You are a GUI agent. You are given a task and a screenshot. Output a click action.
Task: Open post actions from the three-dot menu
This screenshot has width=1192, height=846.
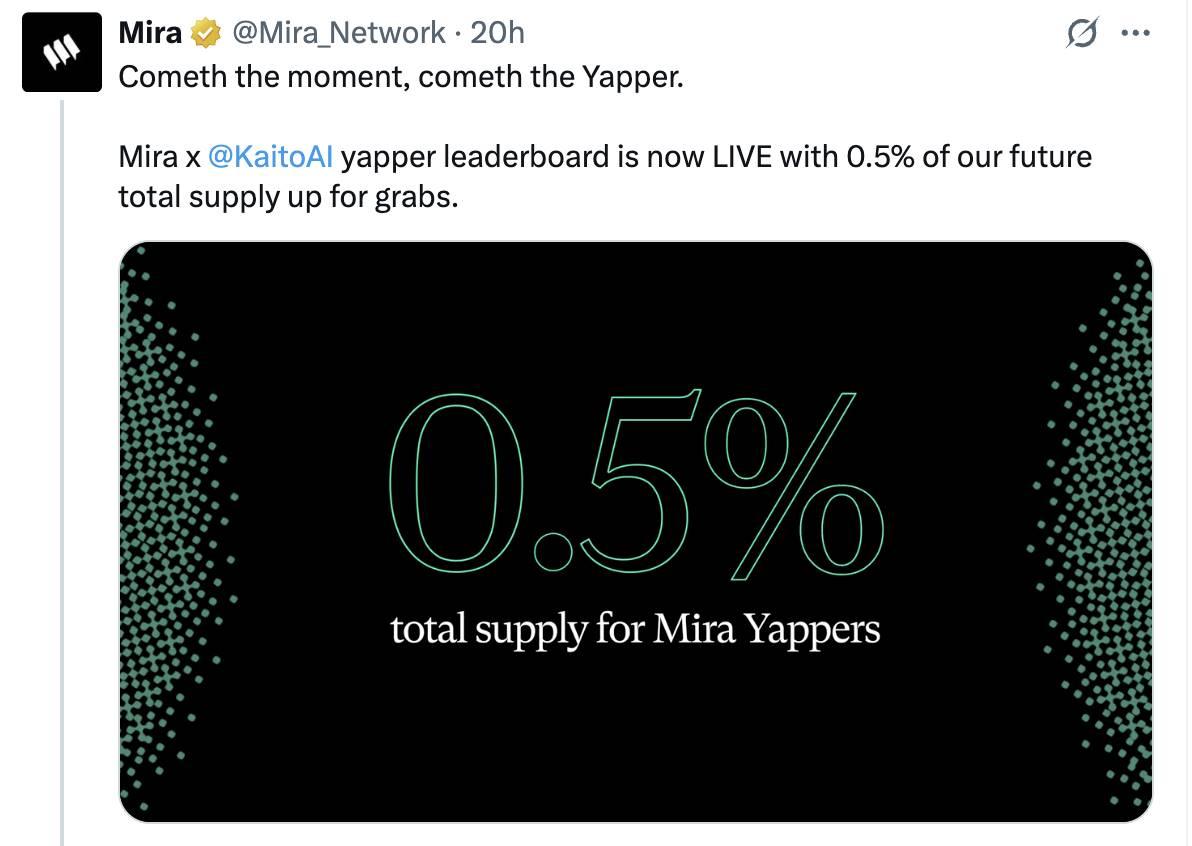(x=1138, y=31)
